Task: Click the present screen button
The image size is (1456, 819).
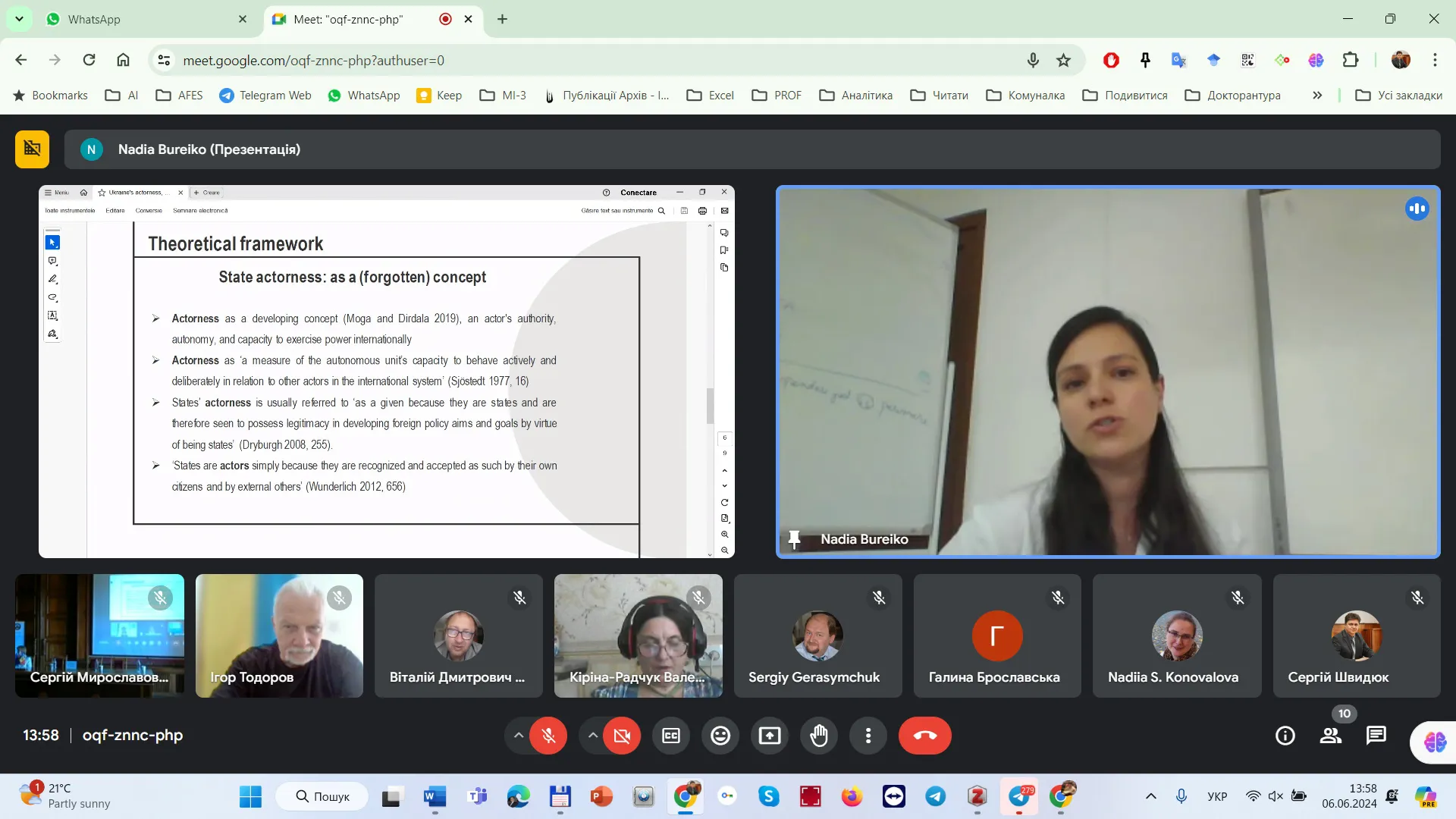Action: 770,736
